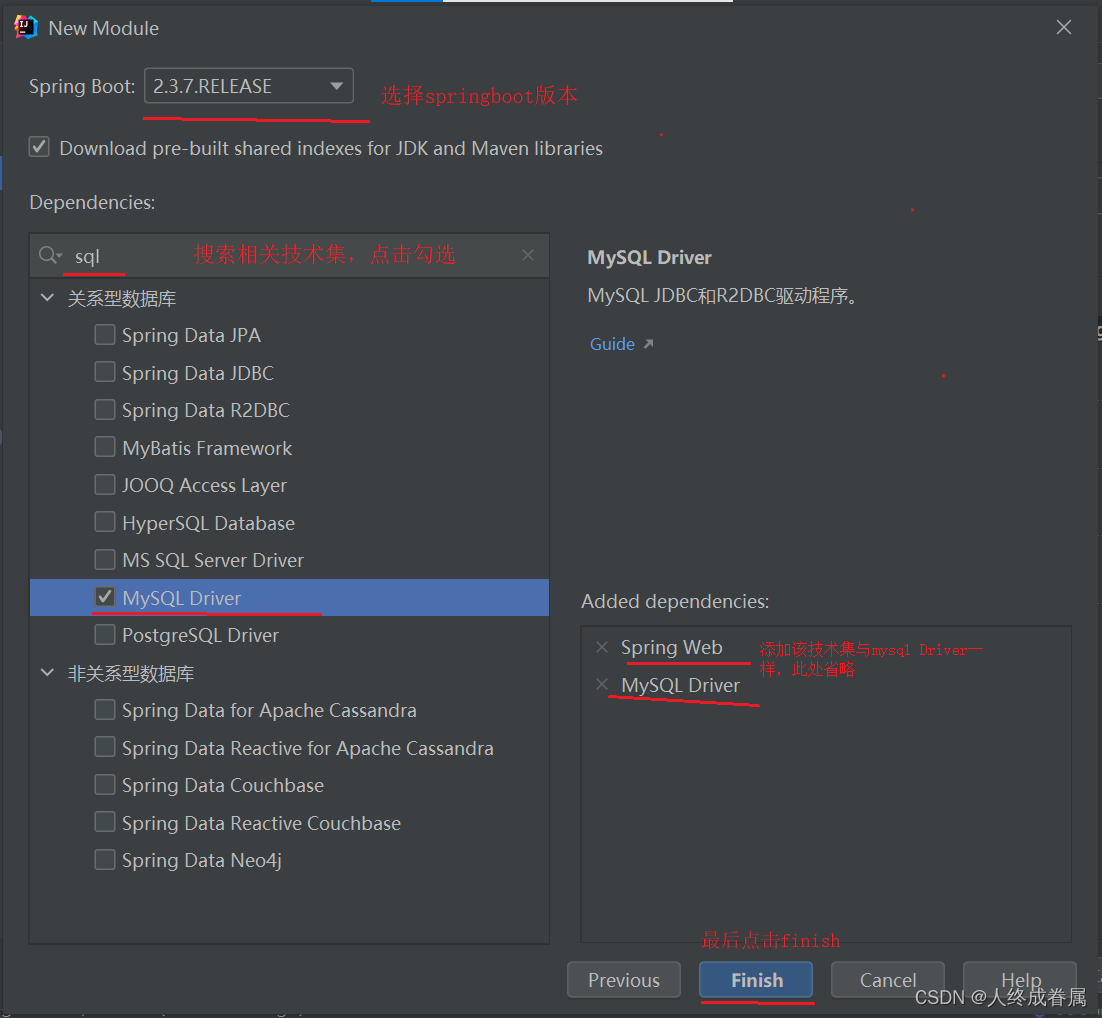
Task: Check Spring Data Reactive Couchbase
Action: pyautogui.click(x=105, y=822)
